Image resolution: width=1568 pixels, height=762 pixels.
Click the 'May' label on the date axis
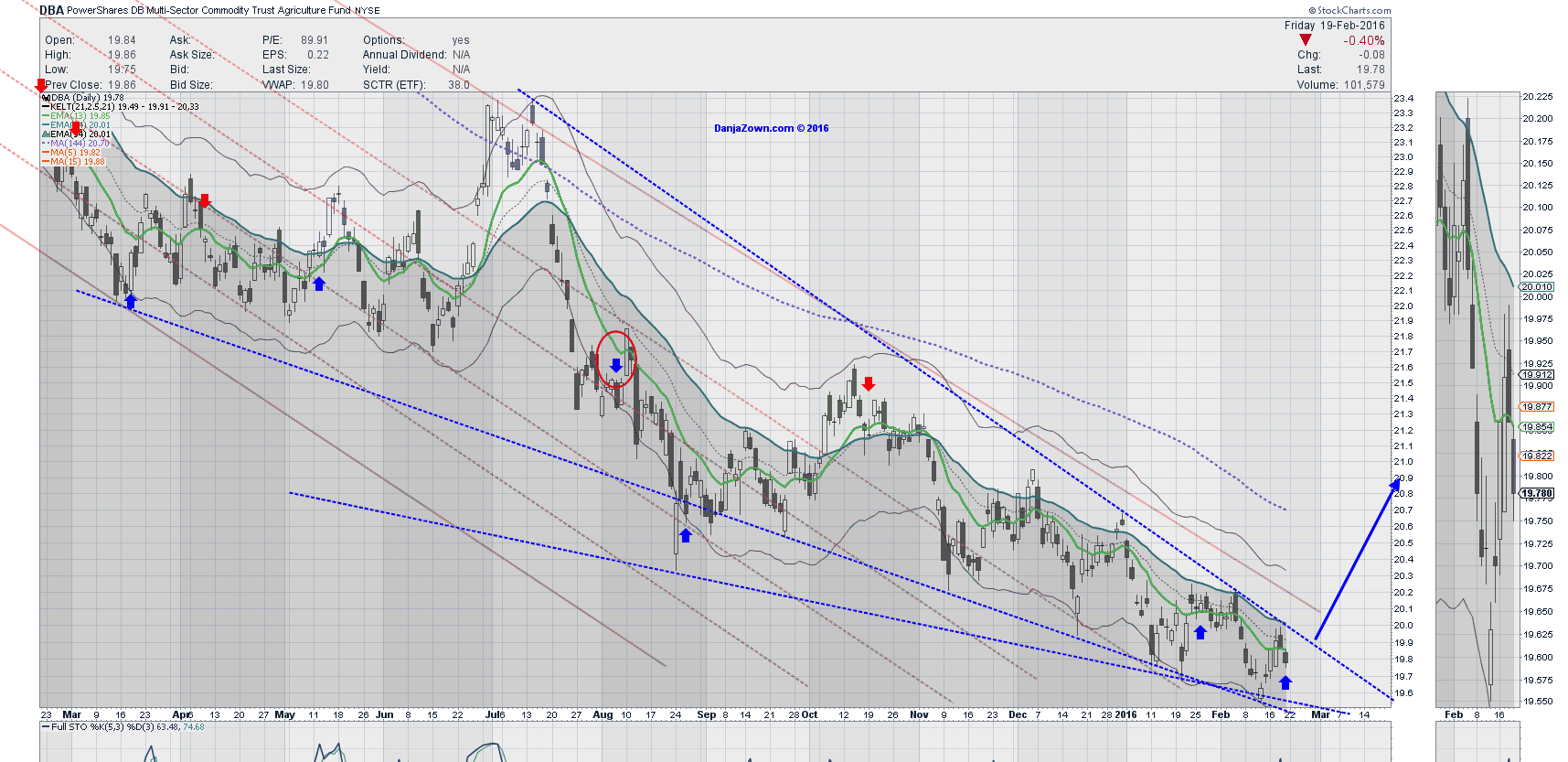coord(285,715)
